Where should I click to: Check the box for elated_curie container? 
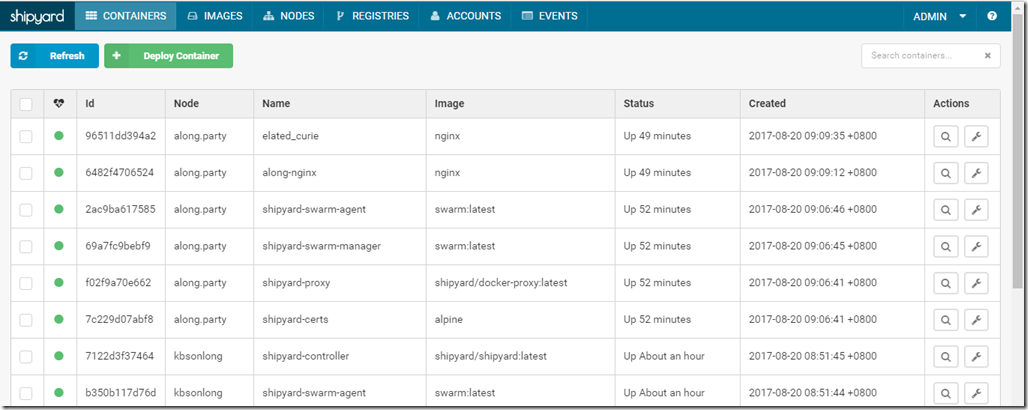[x=26, y=136]
